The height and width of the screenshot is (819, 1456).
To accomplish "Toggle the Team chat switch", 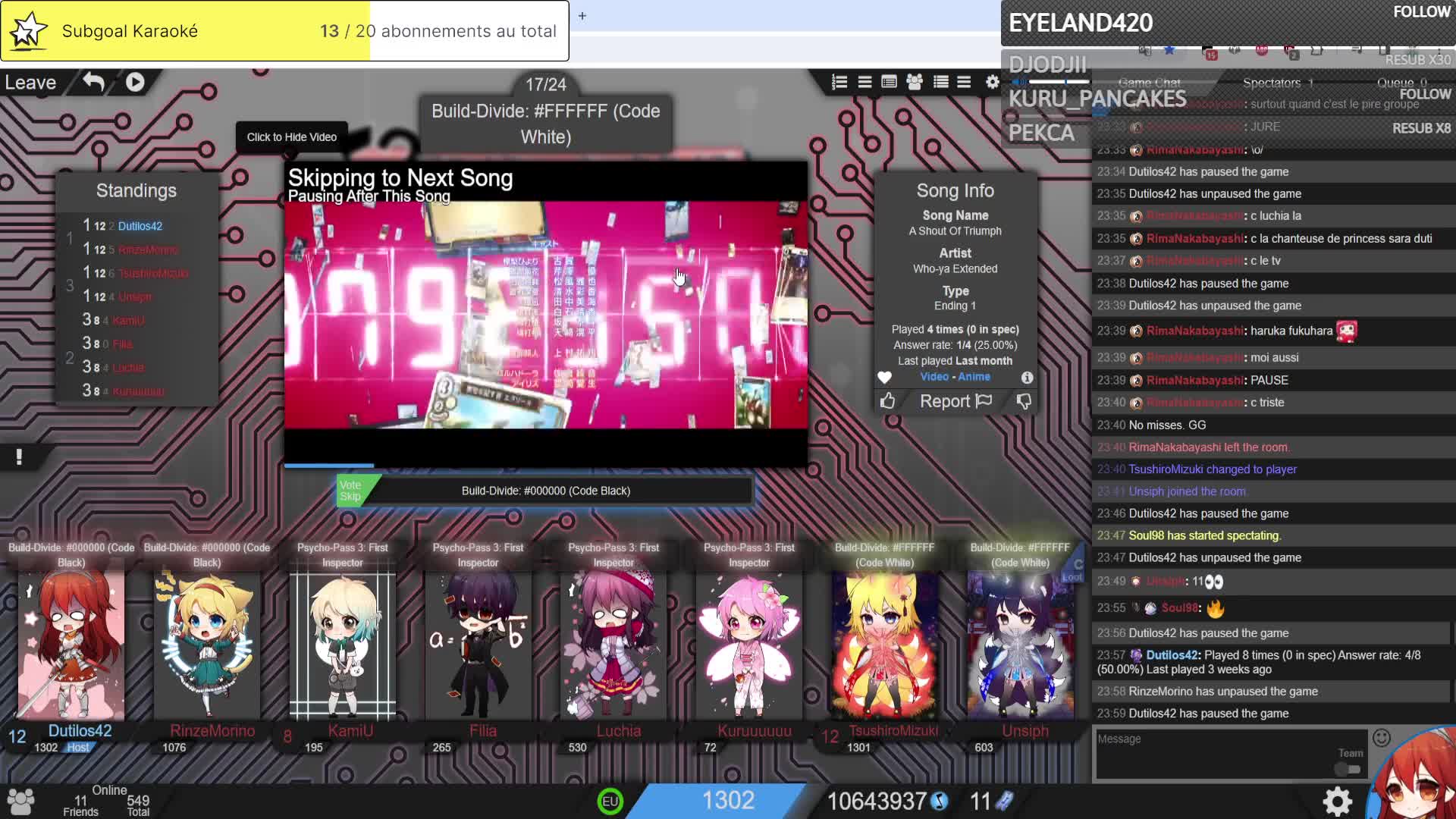I will (1348, 769).
